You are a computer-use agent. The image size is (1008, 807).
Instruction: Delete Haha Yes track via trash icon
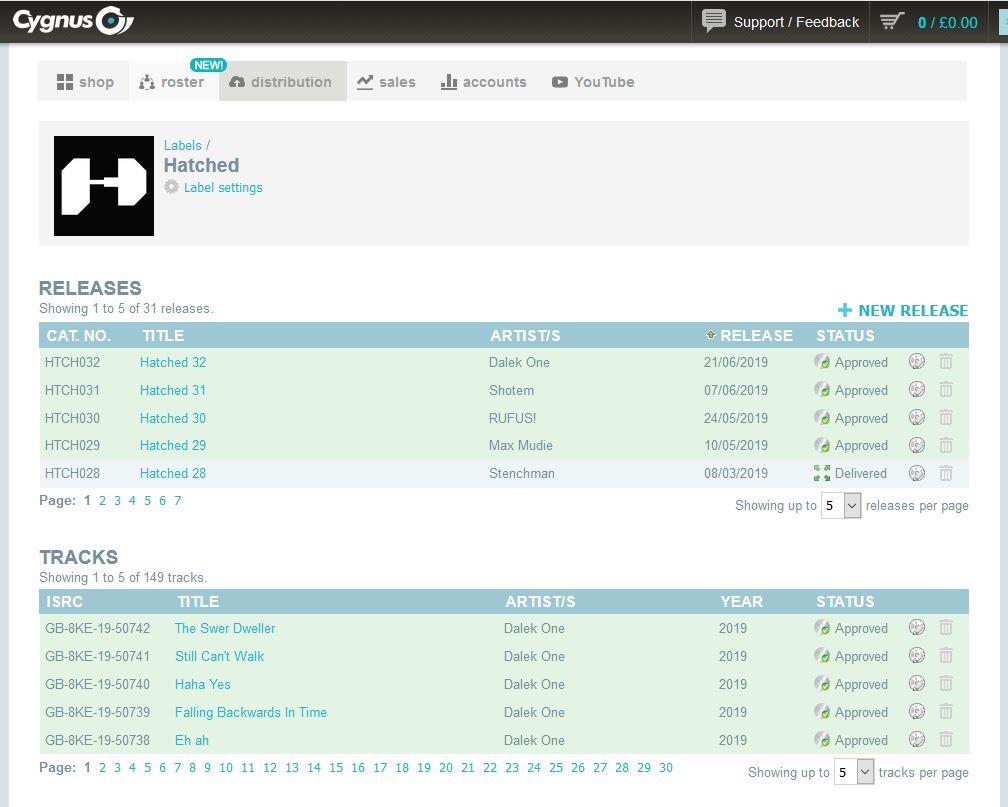tap(946, 684)
